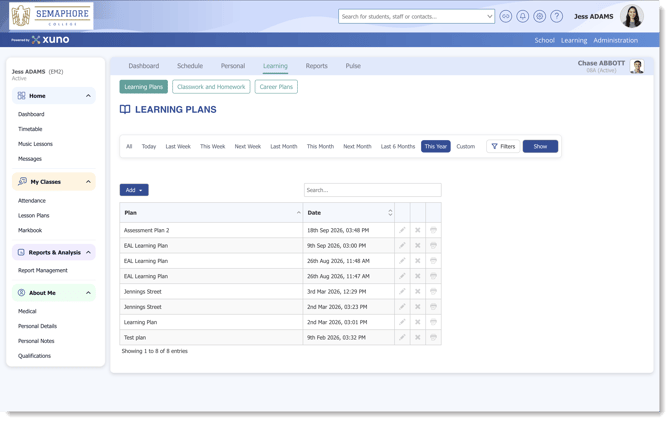The image size is (670, 422).
Task: Click the quick links chain icon in header
Action: [505, 16]
